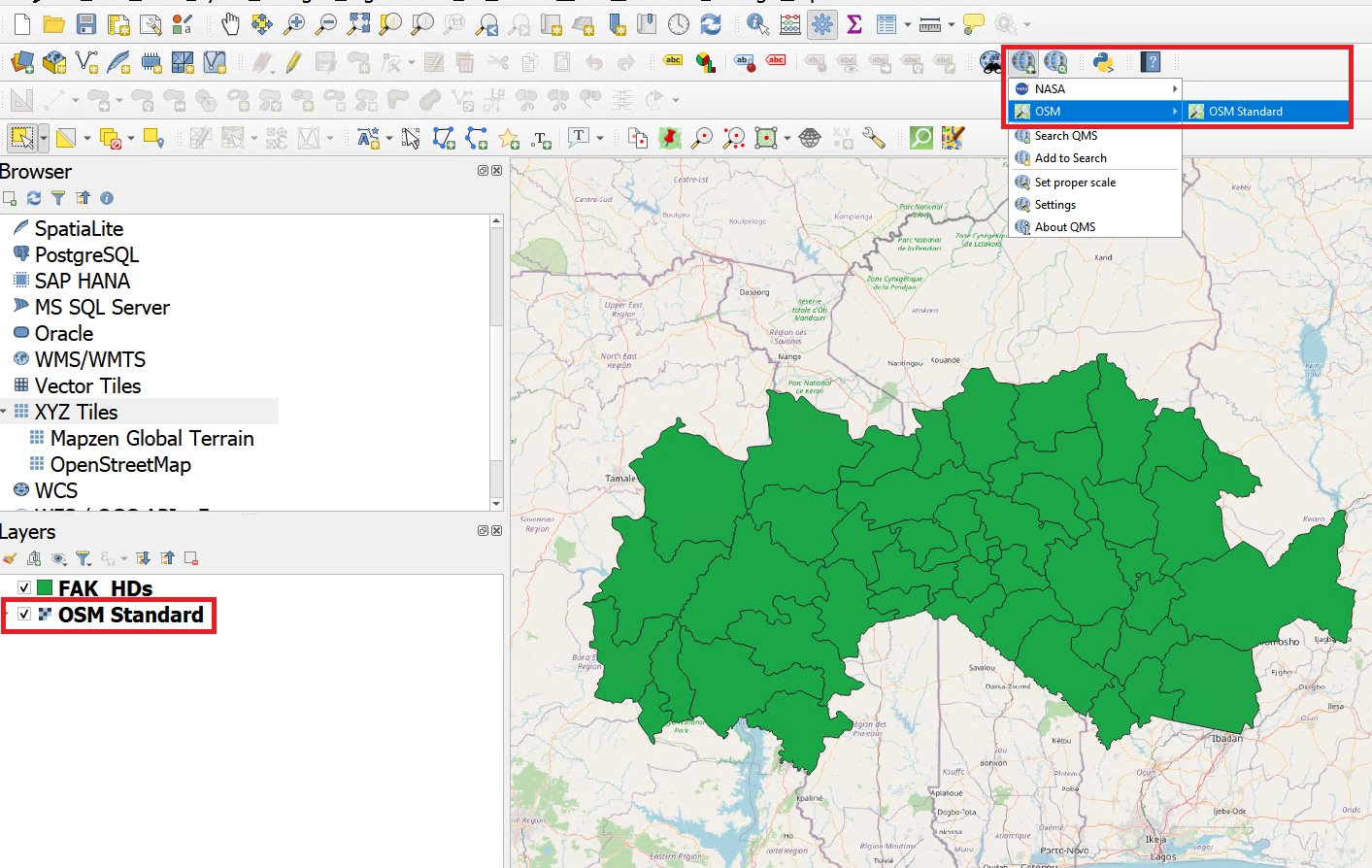Toggle visibility of FAK_HDs layer checkbox

(x=24, y=587)
